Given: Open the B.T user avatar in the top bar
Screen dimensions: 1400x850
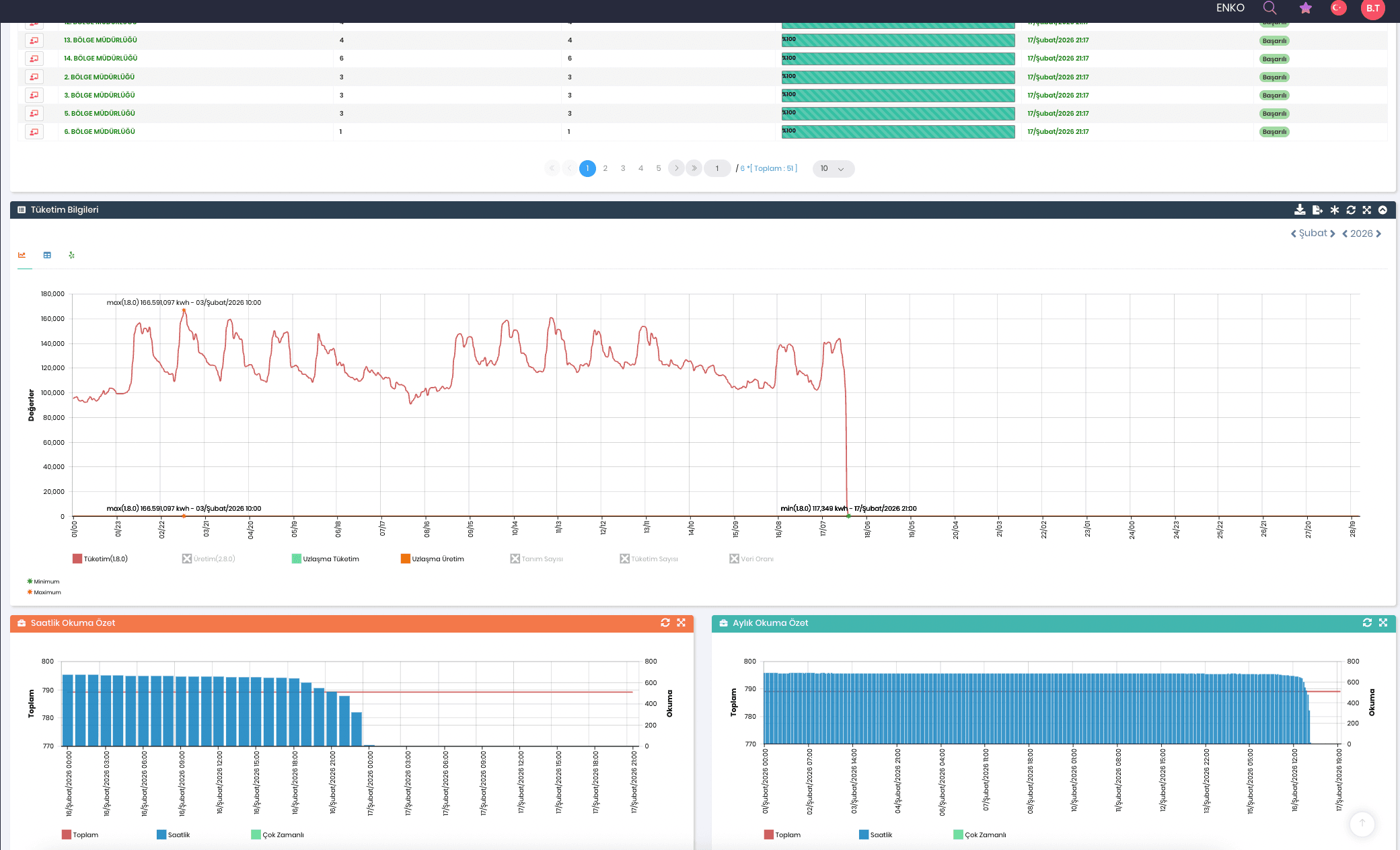Looking at the screenshot, I should [x=1372, y=9].
